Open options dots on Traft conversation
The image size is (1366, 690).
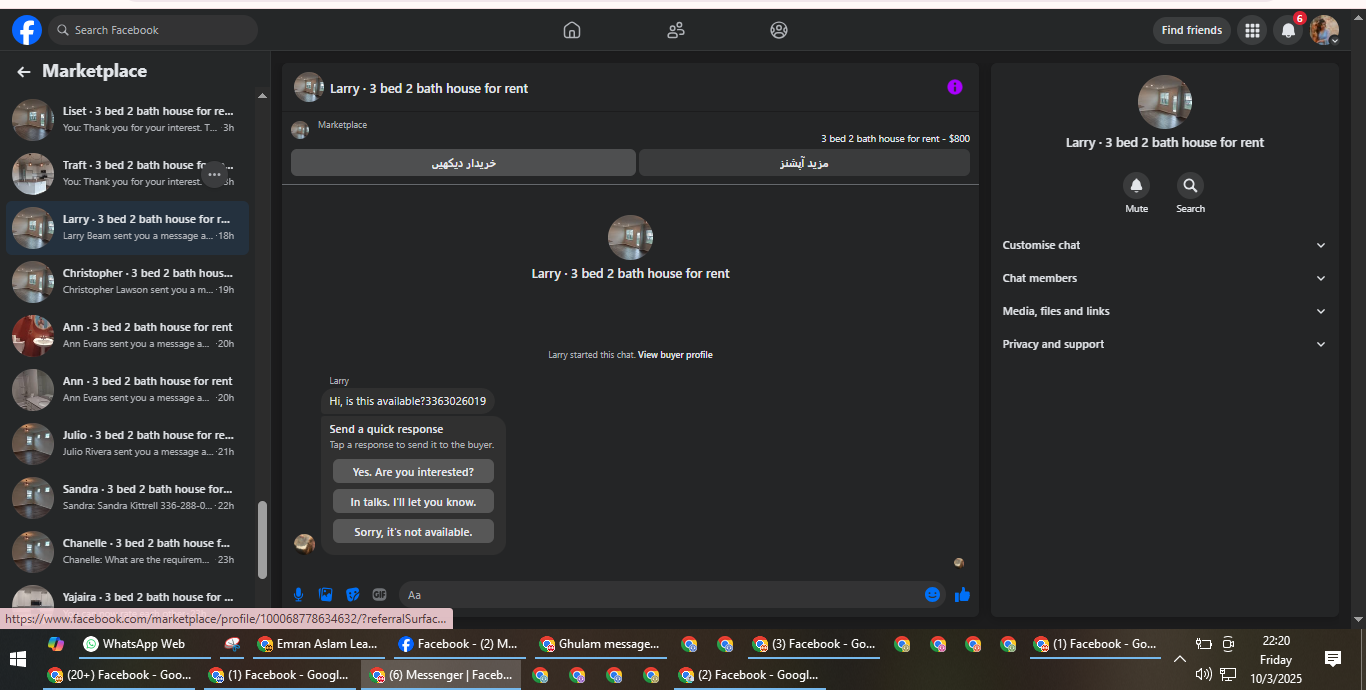point(214,174)
